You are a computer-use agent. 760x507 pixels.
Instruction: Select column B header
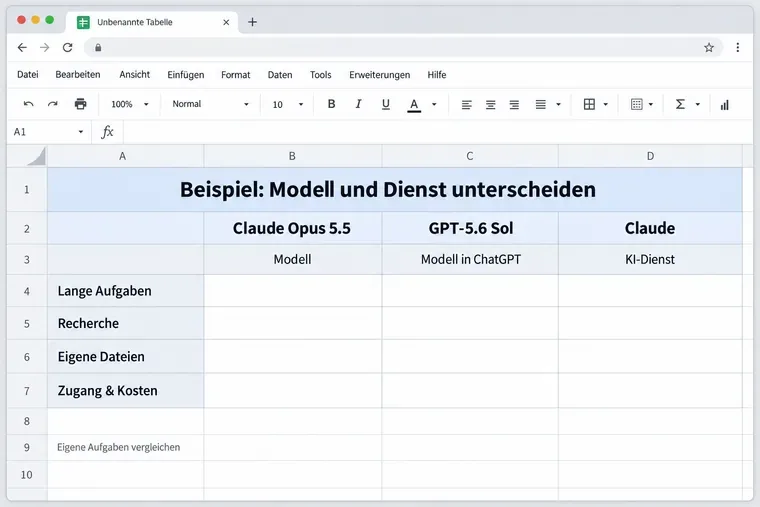coord(293,156)
